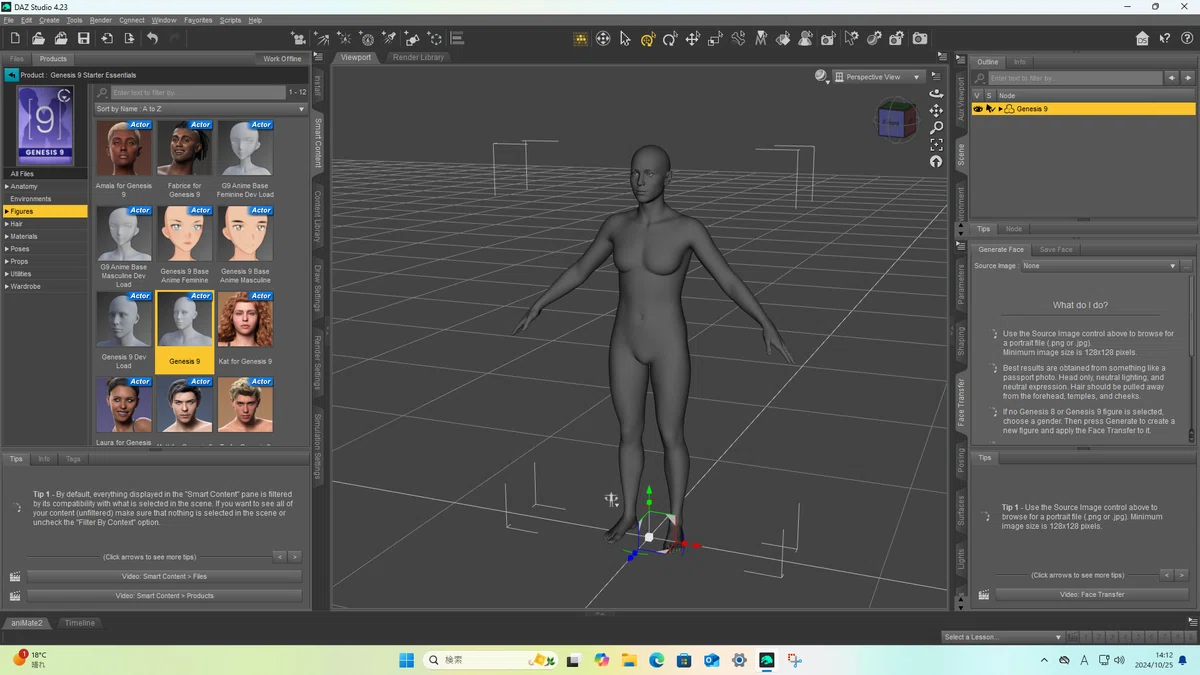Click the New scene file icon
The width and height of the screenshot is (1200, 675).
(15, 39)
